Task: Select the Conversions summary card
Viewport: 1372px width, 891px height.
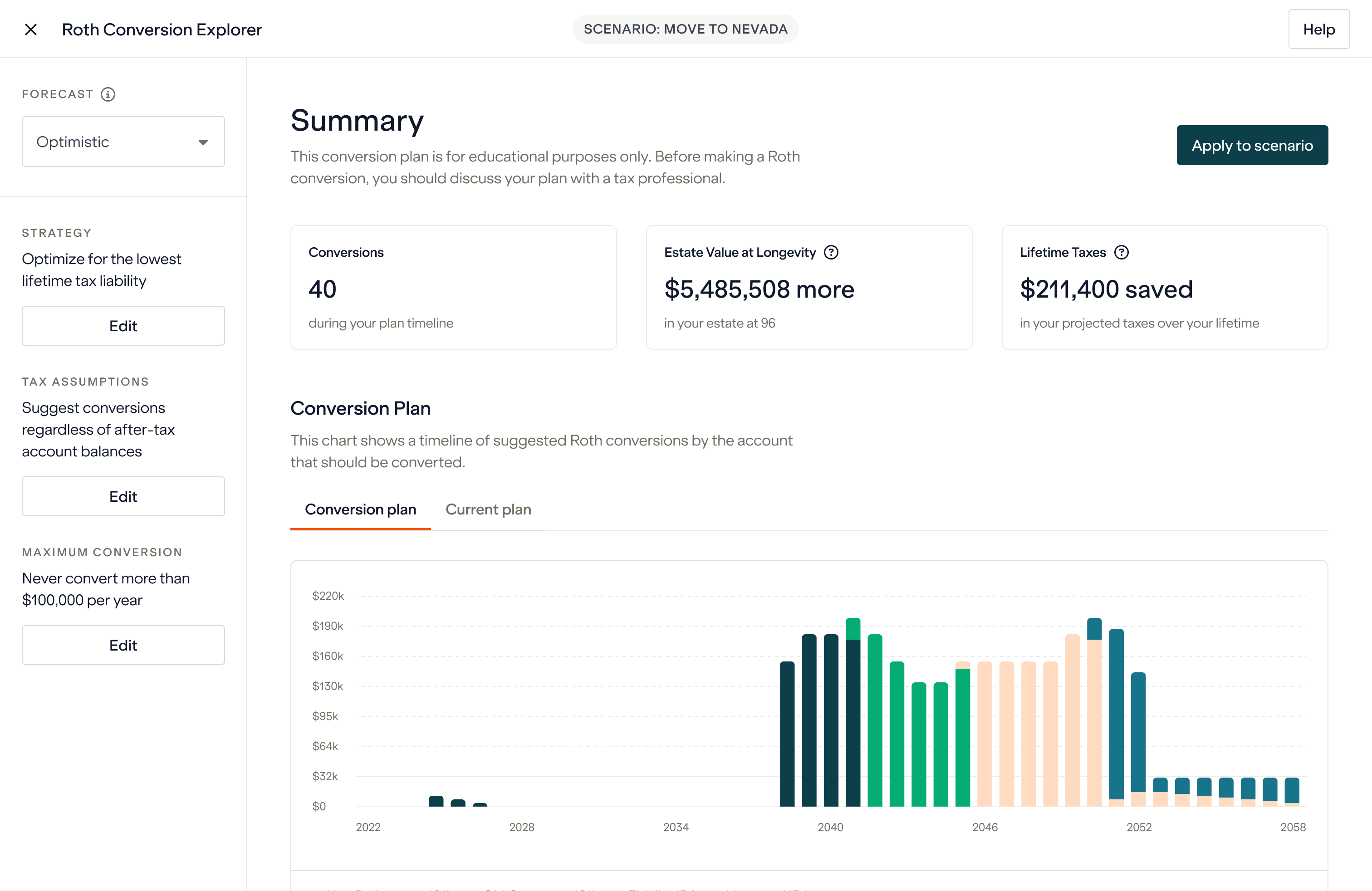Action: tap(454, 288)
